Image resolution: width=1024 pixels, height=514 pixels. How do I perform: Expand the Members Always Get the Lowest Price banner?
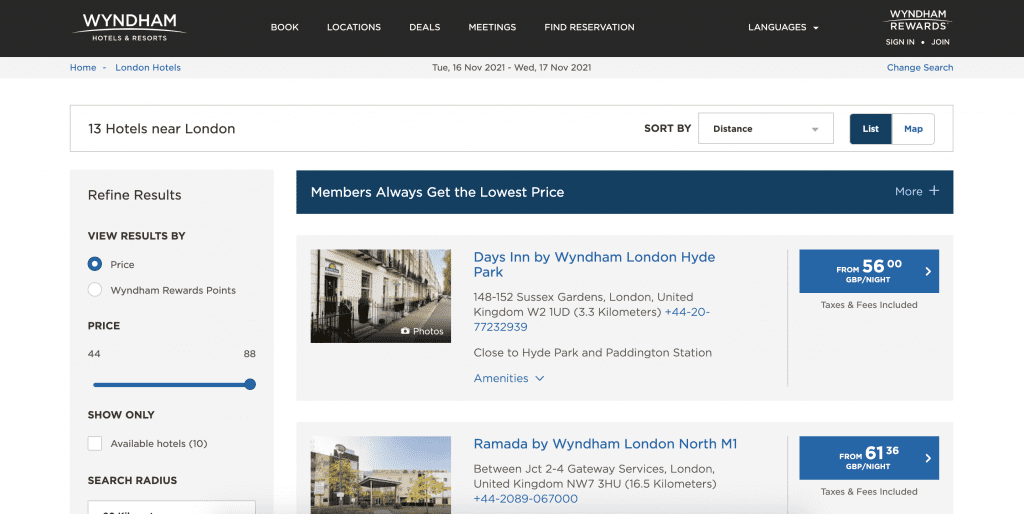click(x=624, y=192)
